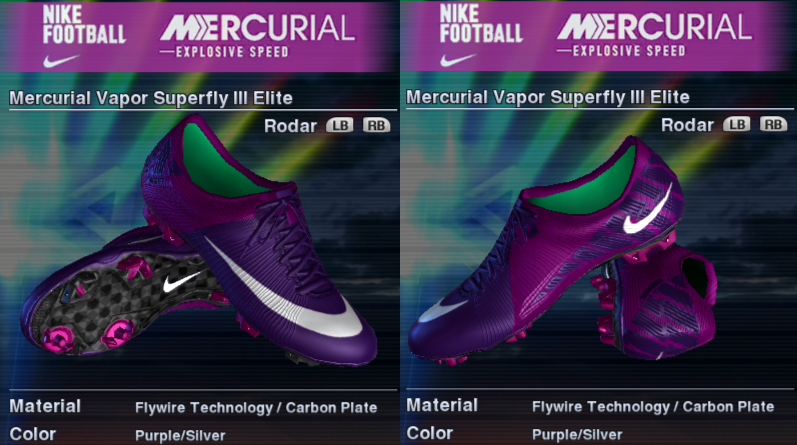Click the LB rotate icon in right panel

tap(737, 124)
